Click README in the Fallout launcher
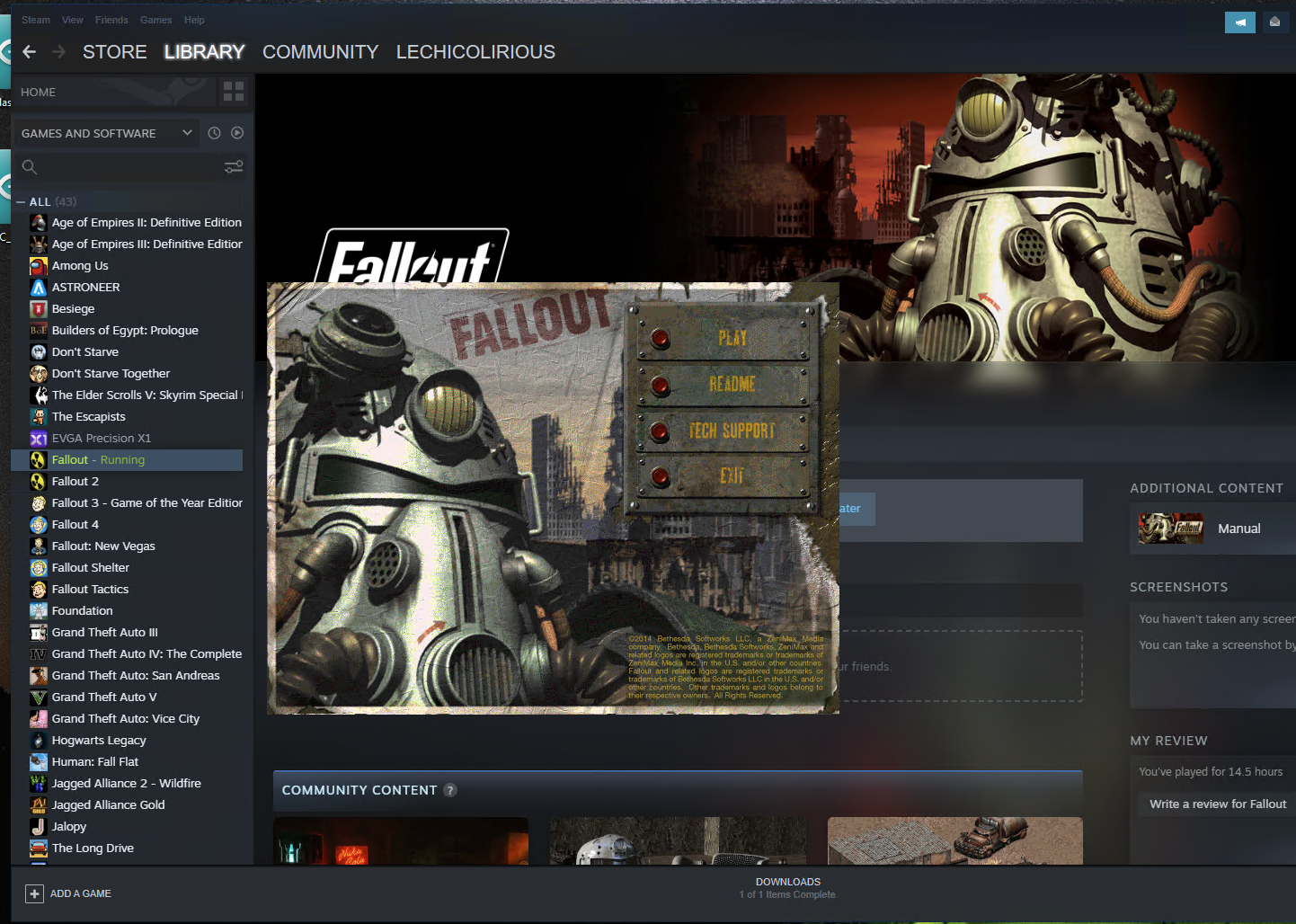This screenshot has height=924, width=1296. point(724,385)
